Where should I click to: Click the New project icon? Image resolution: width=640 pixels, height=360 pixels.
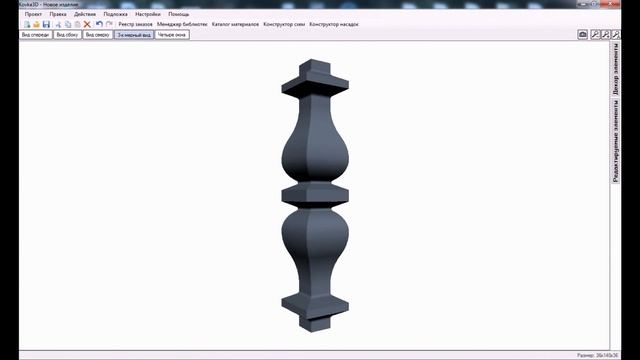[27, 24]
